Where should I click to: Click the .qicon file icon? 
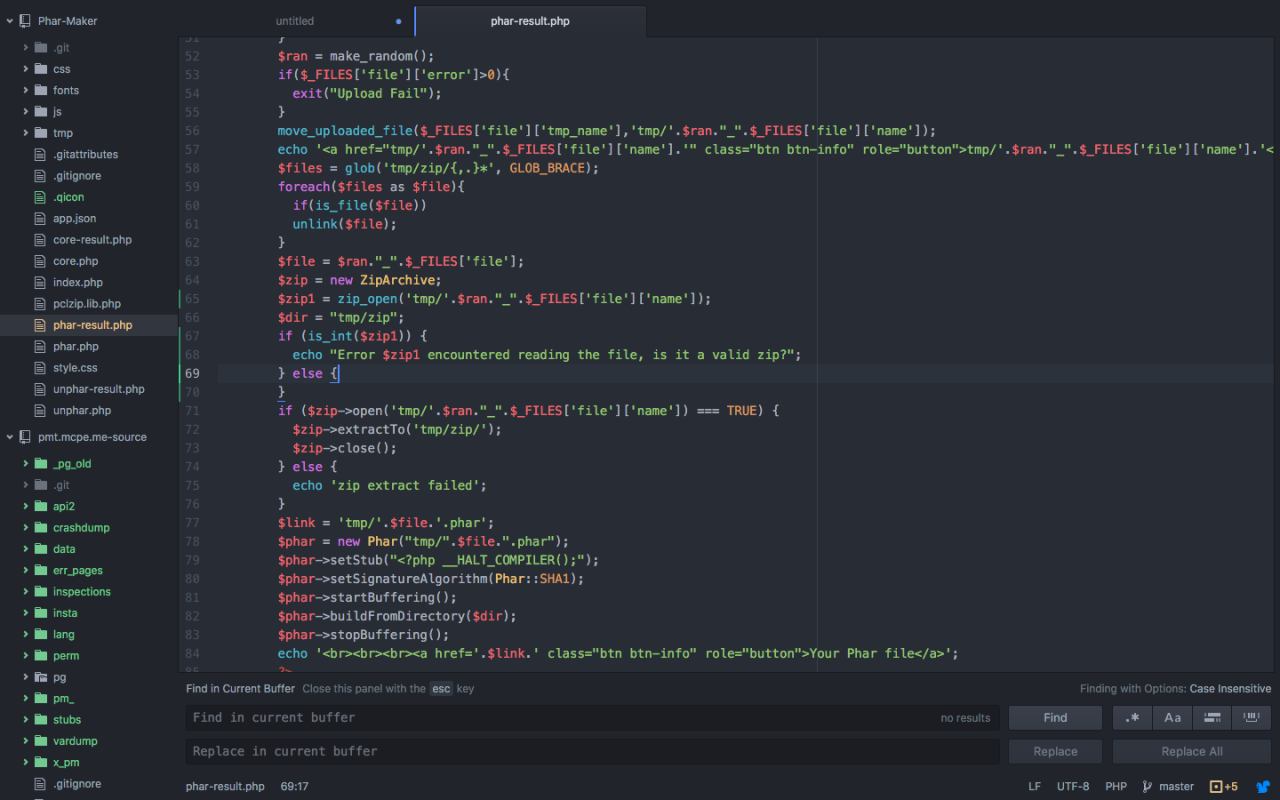(41, 197)
